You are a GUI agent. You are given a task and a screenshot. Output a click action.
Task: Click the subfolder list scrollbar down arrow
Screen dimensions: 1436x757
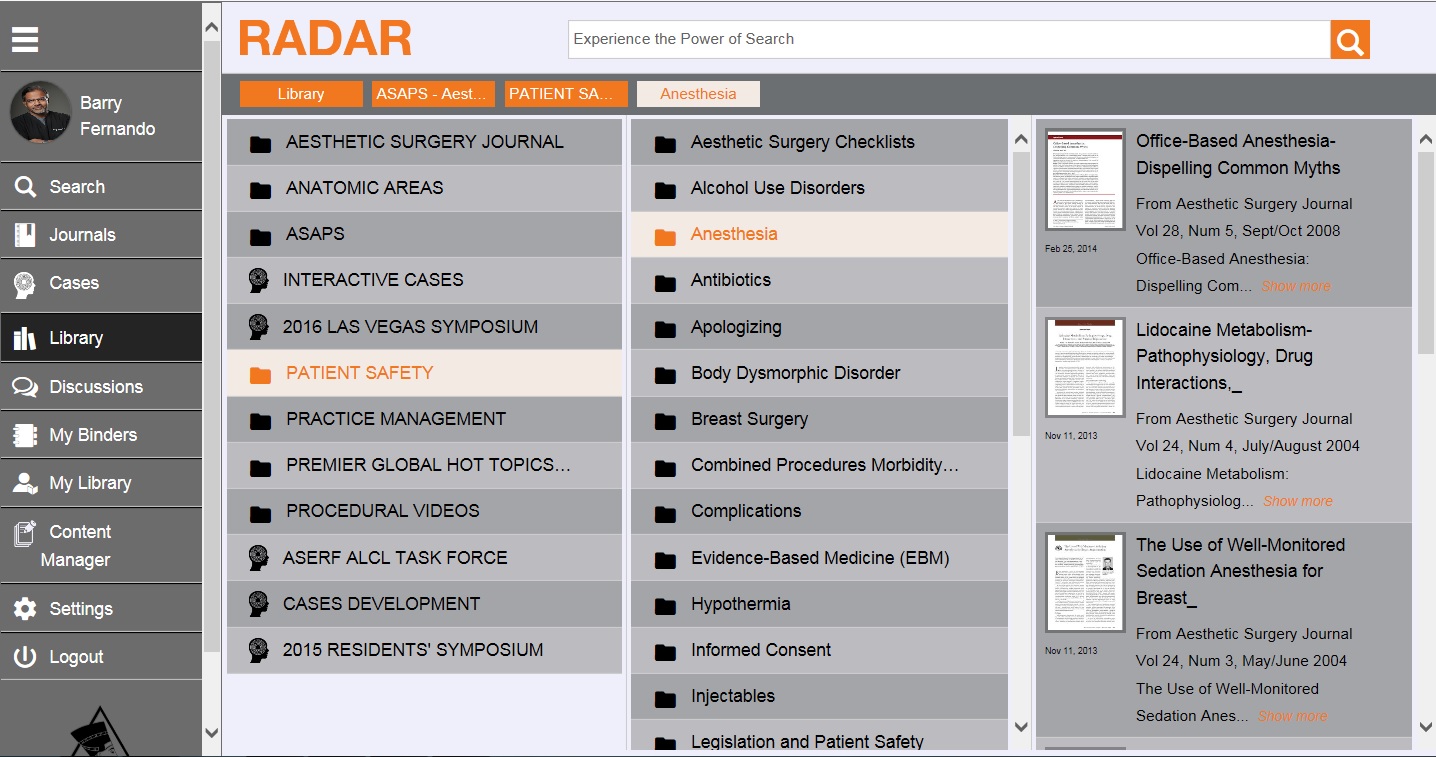coord(1021,727)
